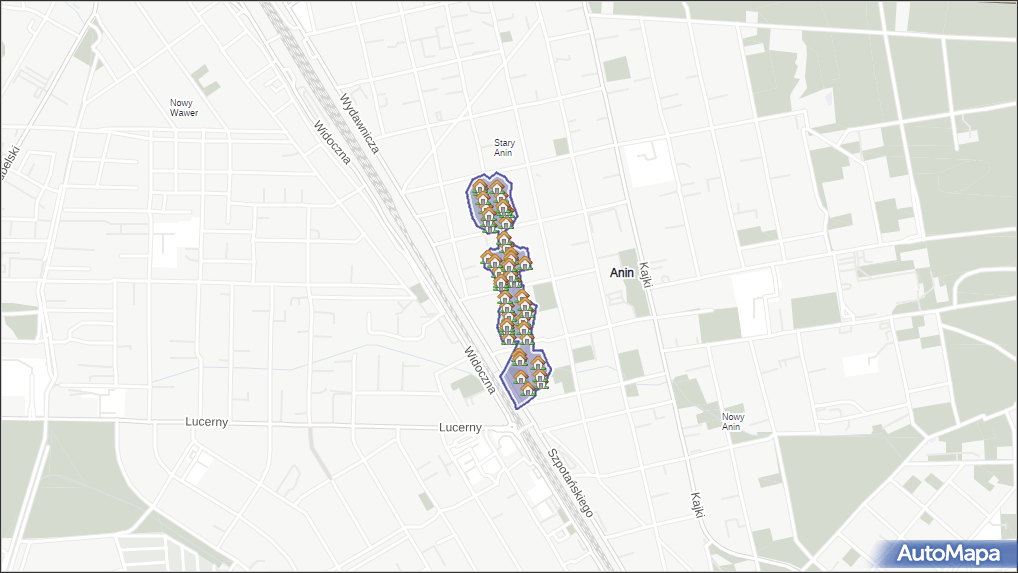Click the Szpotańskiego street label

(x=570, y=481)
